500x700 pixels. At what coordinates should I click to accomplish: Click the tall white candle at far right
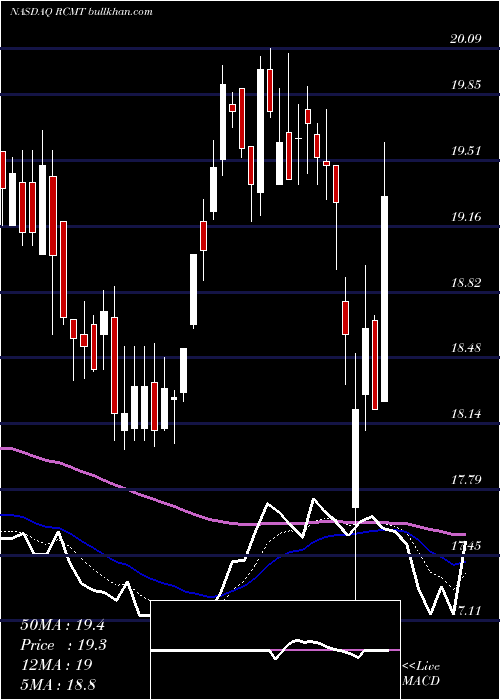pyautogui.click(x=384, y=299)
